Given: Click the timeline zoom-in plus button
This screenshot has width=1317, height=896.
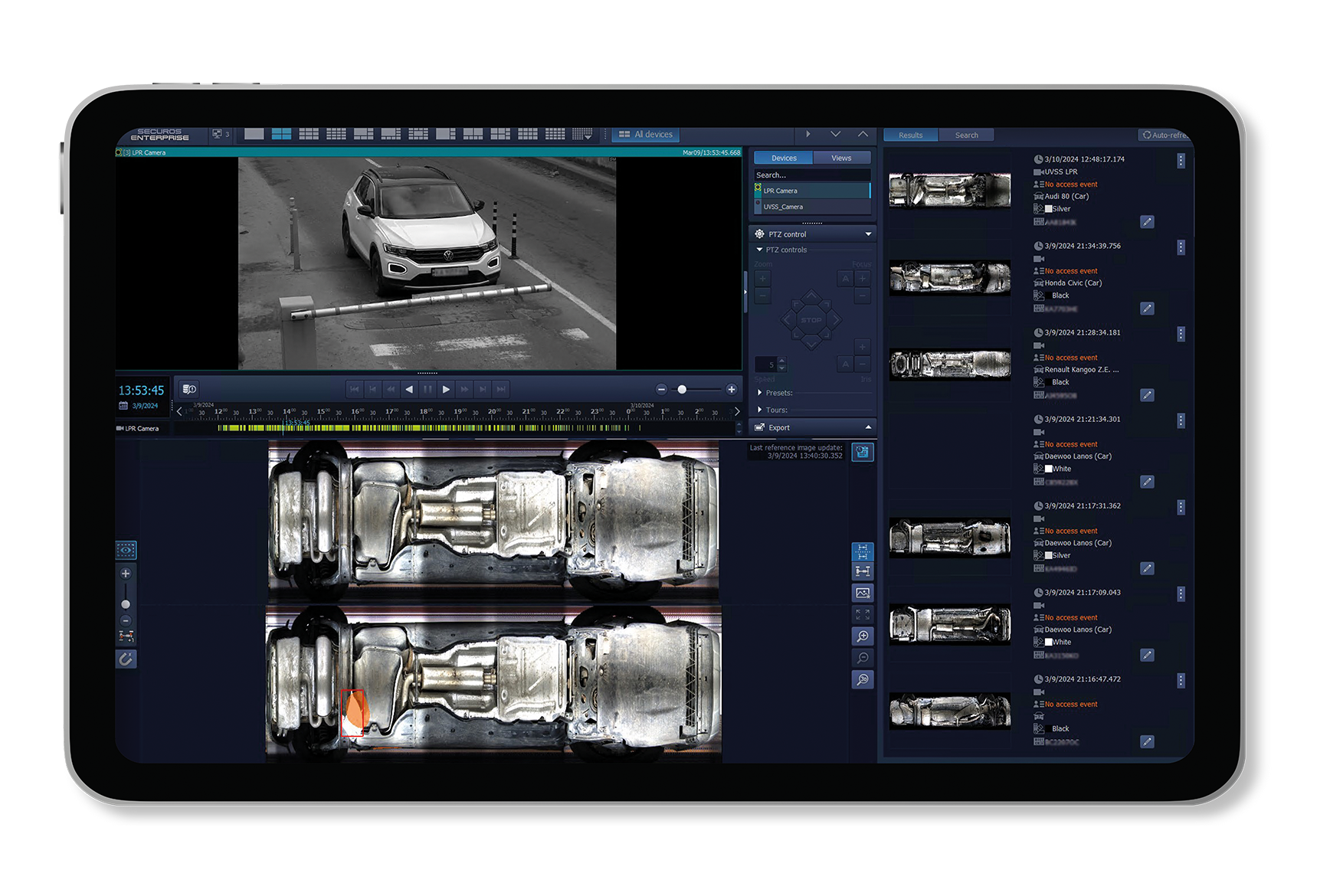Looking at the screenshot, I should pyautogui.click(x=732, y=389).
